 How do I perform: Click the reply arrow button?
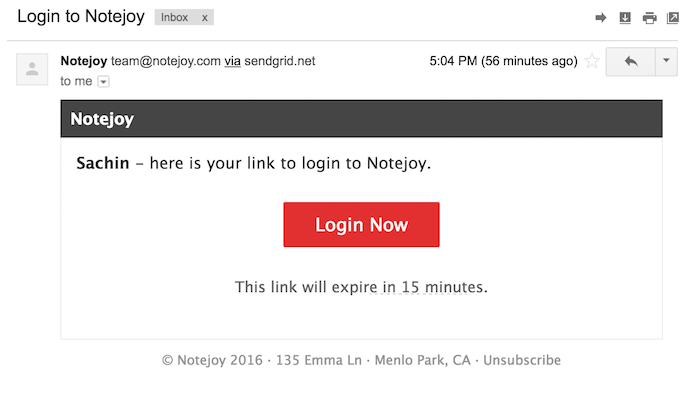630,61
